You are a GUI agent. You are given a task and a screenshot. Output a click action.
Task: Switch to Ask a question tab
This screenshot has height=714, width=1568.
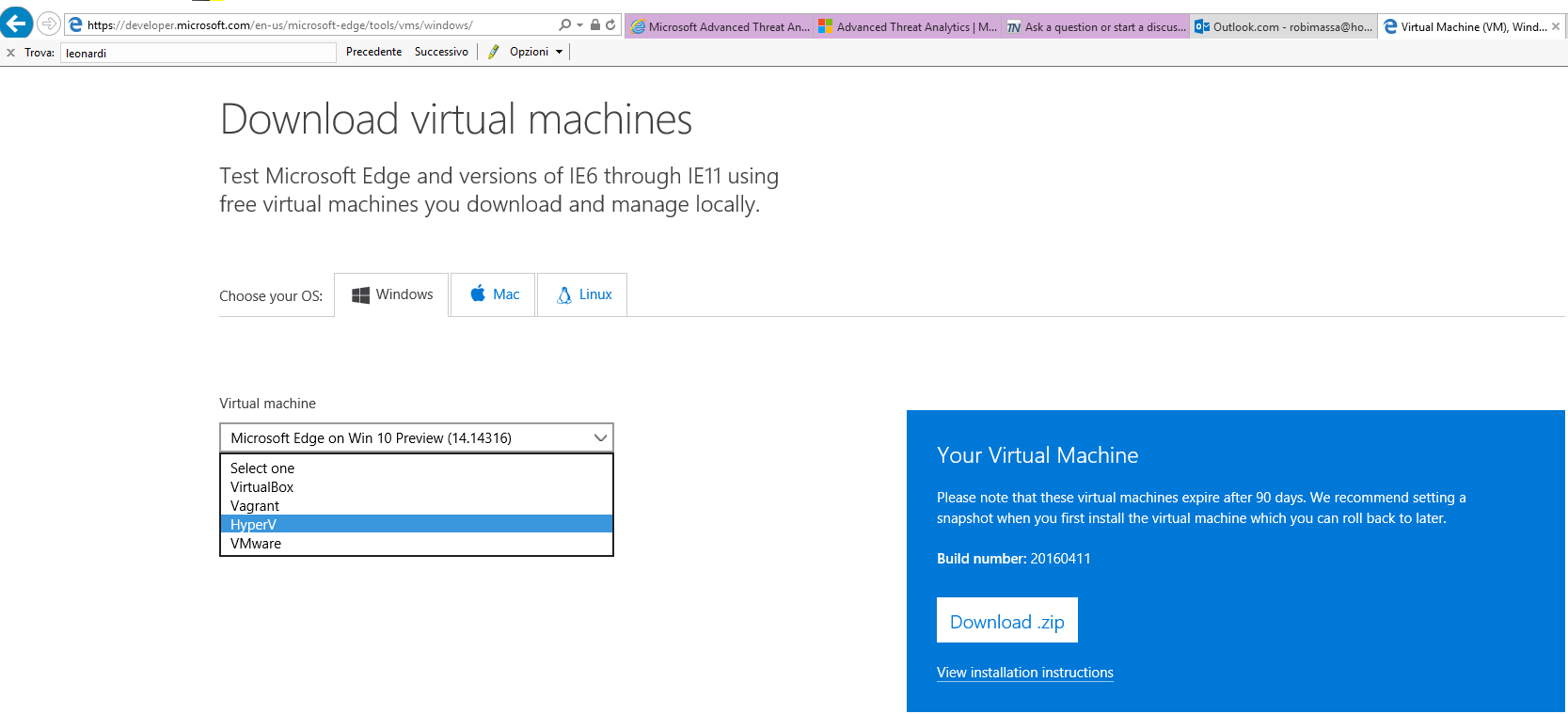click(x=1096, y=26)
